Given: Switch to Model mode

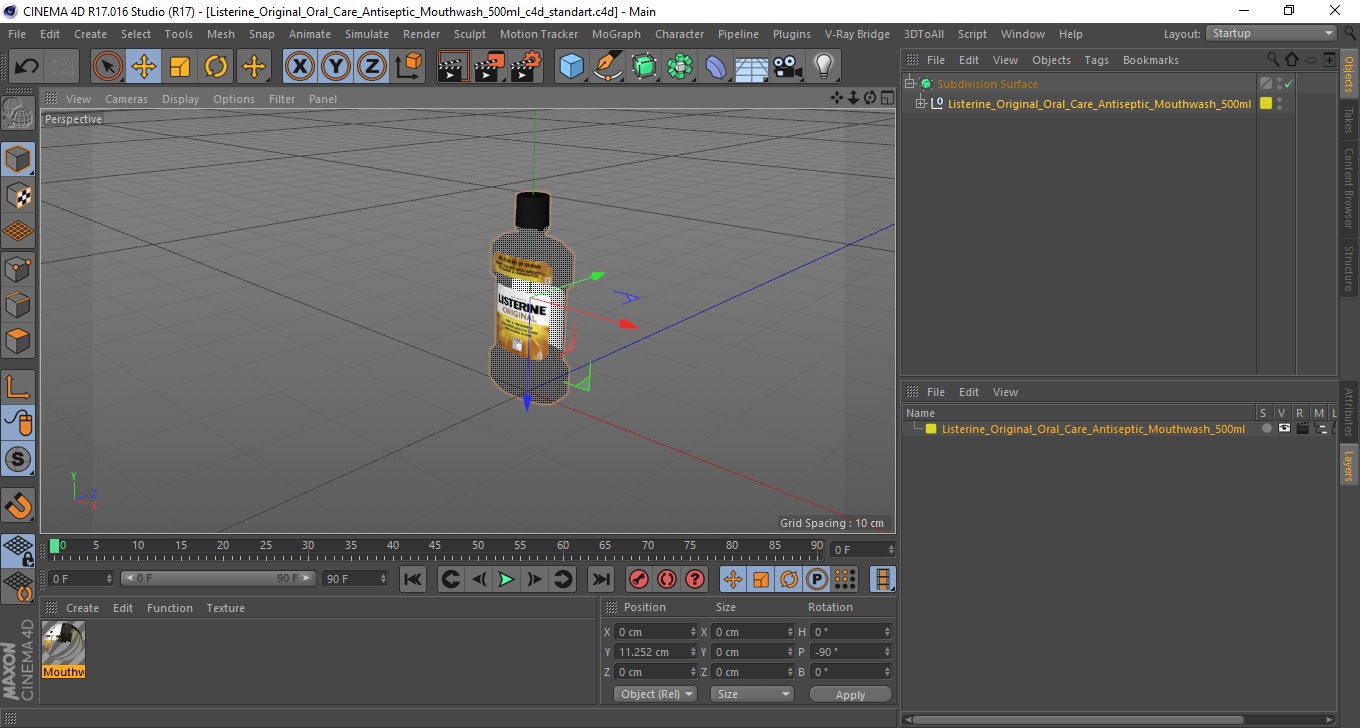Looking at the screenshot, I should click(x=18, y=159).
